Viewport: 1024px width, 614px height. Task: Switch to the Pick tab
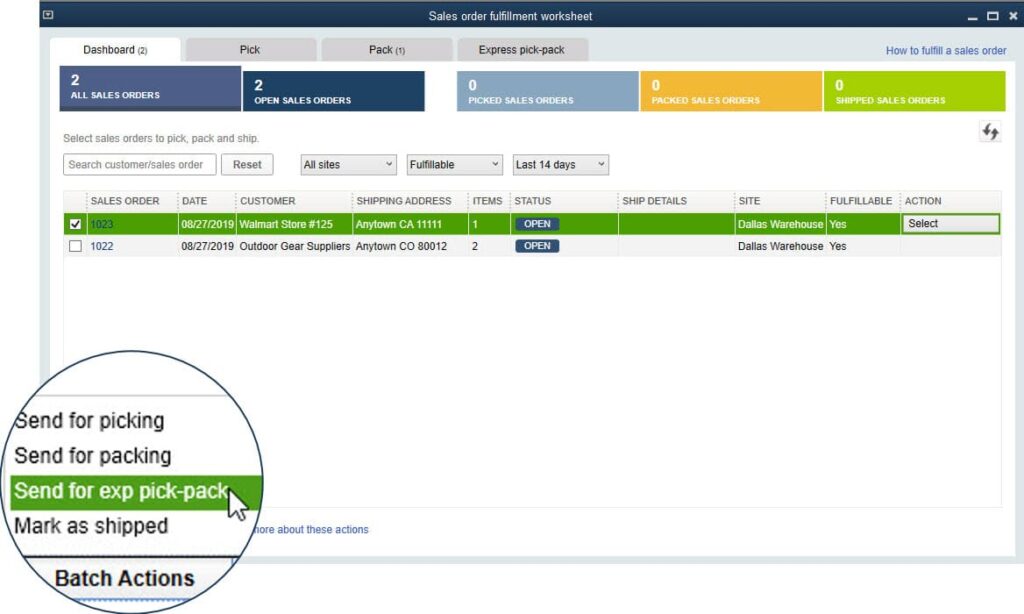click(250, 50)
